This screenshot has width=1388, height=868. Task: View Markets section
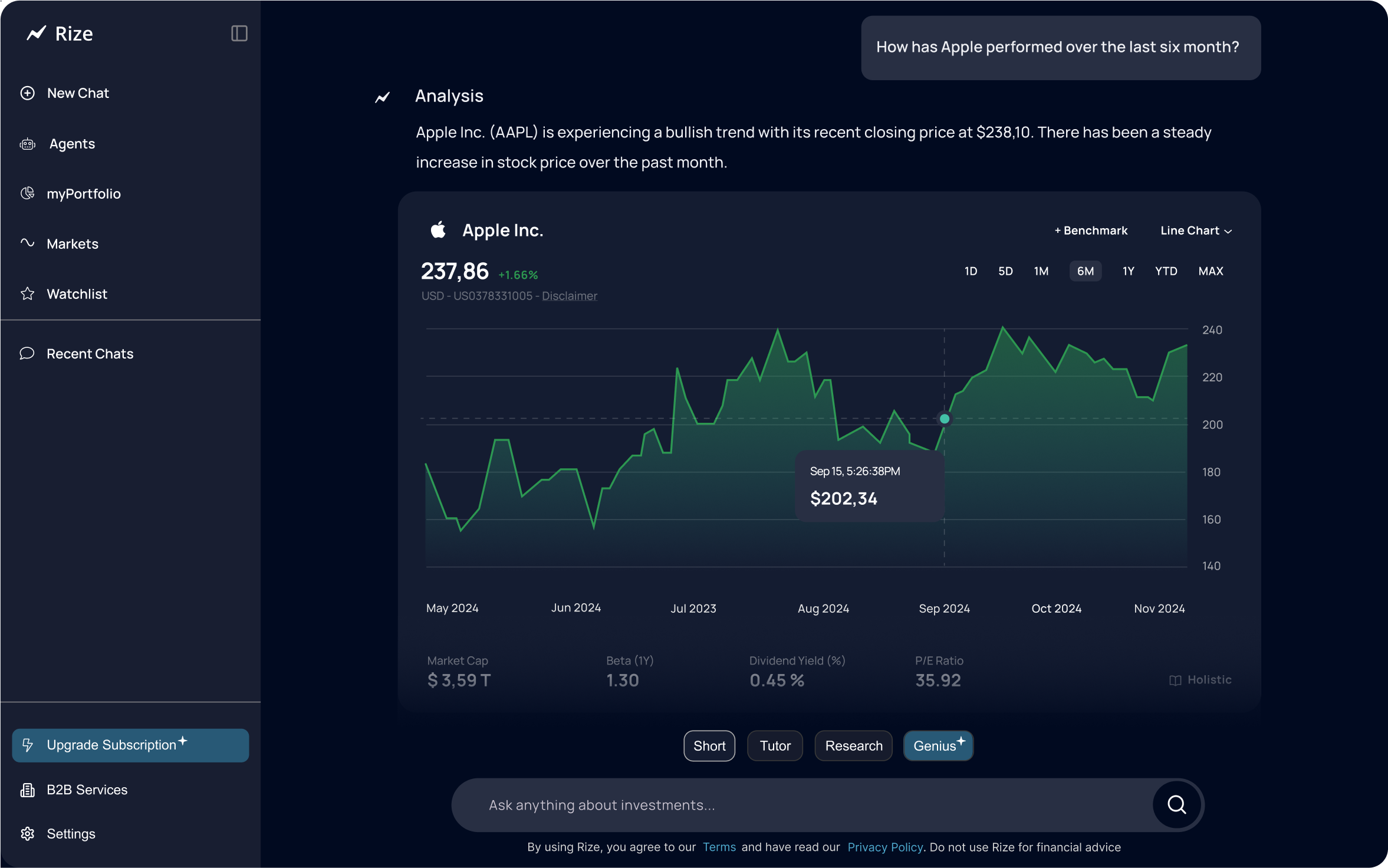[72, 244]
